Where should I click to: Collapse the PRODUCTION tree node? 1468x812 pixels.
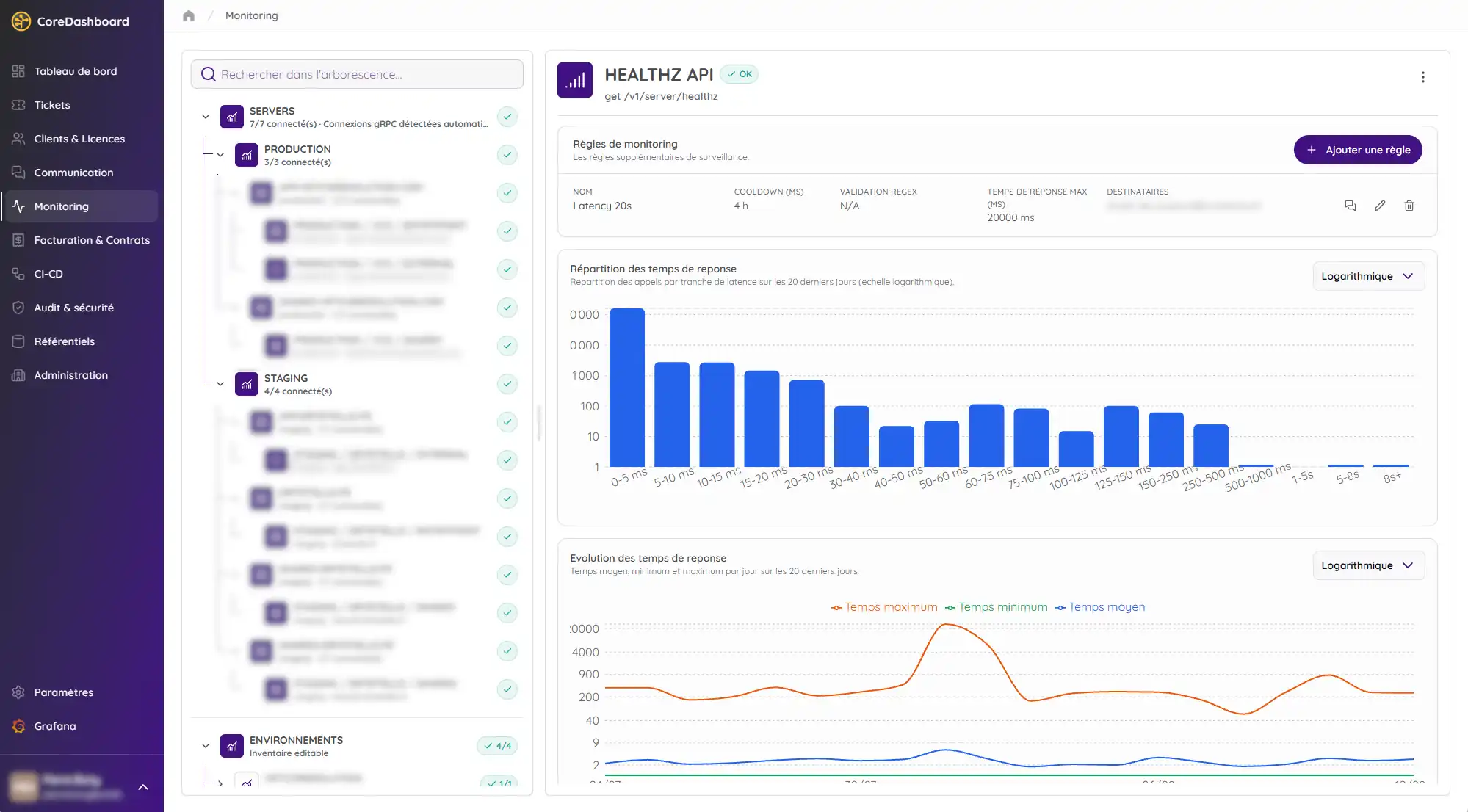(220, 155)
